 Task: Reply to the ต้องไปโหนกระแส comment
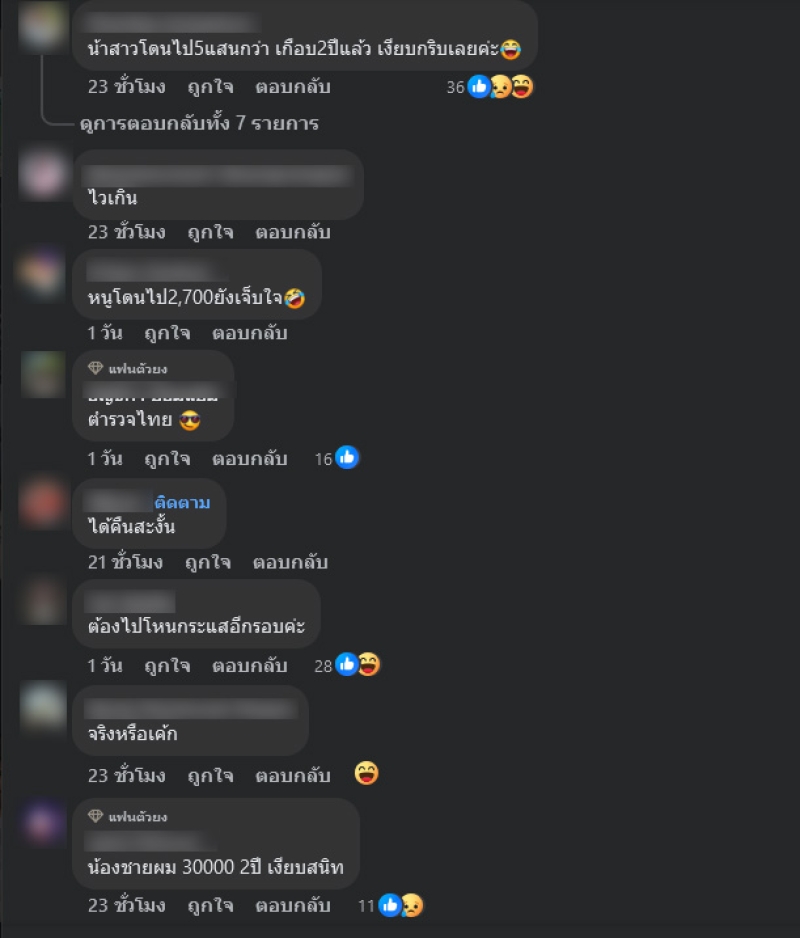pyautogui.click(x=250, y=666)
